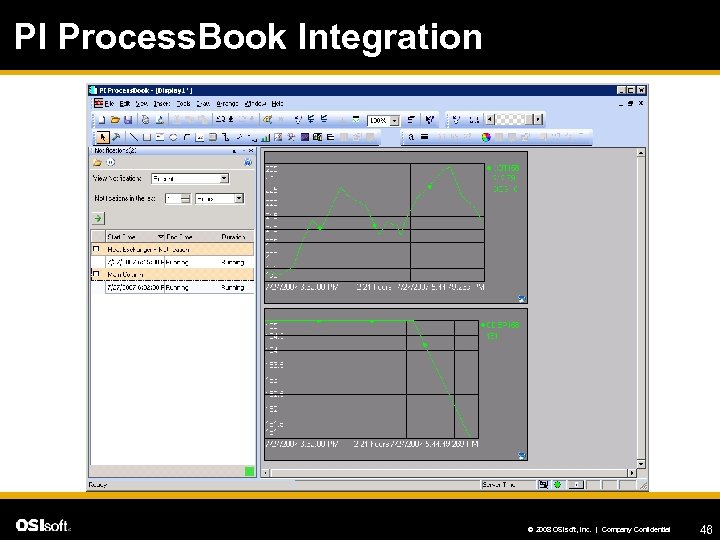Open the 100% zoom dropdown
The height and width of the screenshot is (540, 720).
(394, 120)
